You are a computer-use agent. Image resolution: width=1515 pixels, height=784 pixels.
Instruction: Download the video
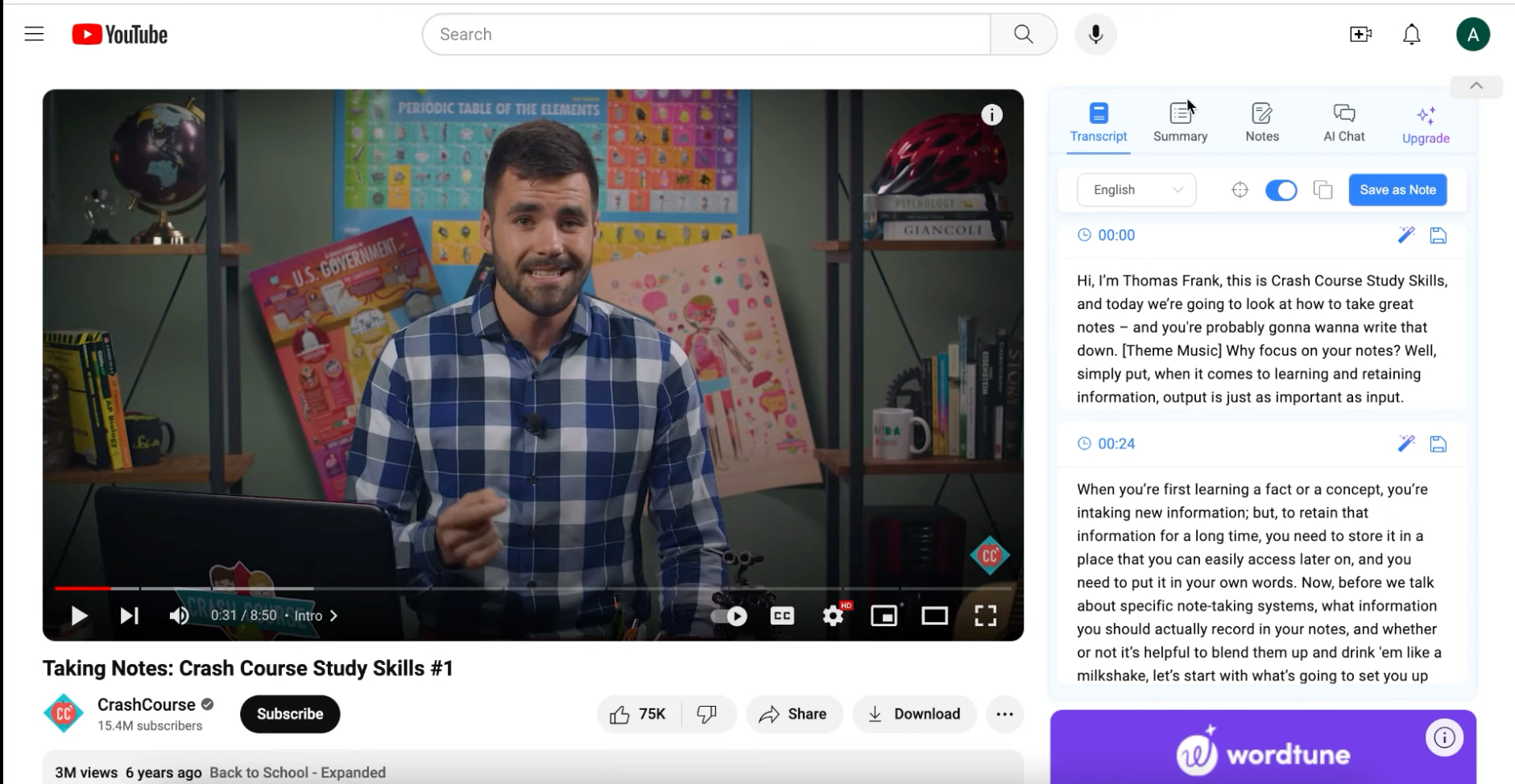(x=914, y=714)
